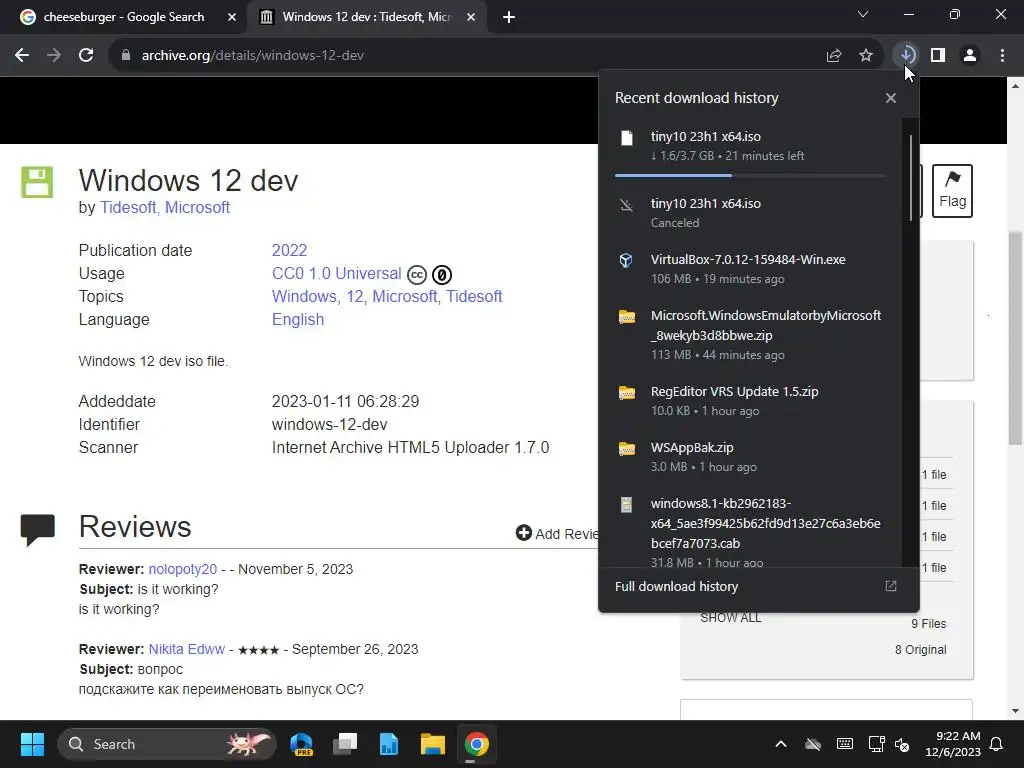Image resolution: width=1024 pixels, height=768 pixels.
Task: Click the taskbar Search box
Action: pos(167,744)
